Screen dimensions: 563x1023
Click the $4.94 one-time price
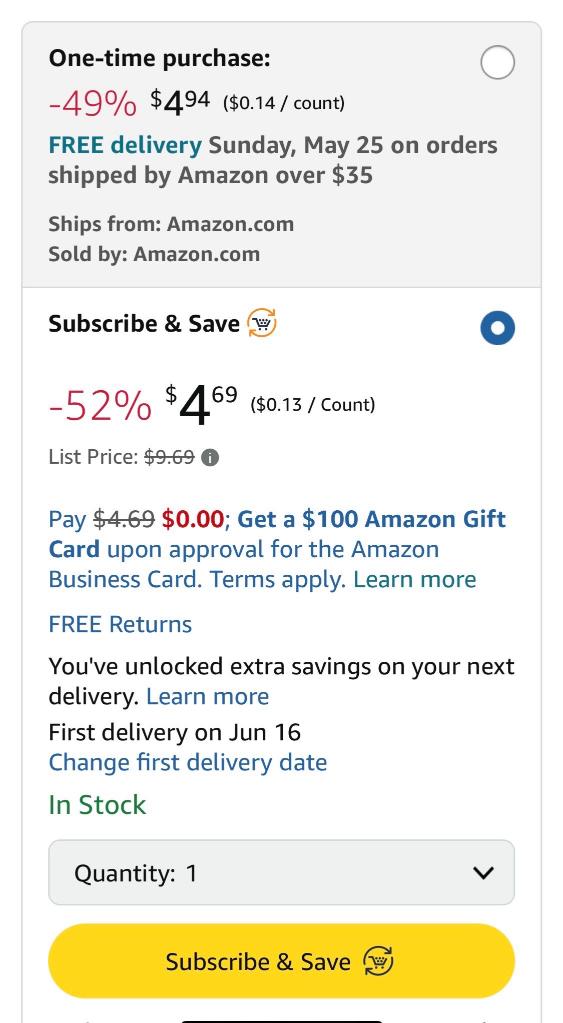point(180,102)
